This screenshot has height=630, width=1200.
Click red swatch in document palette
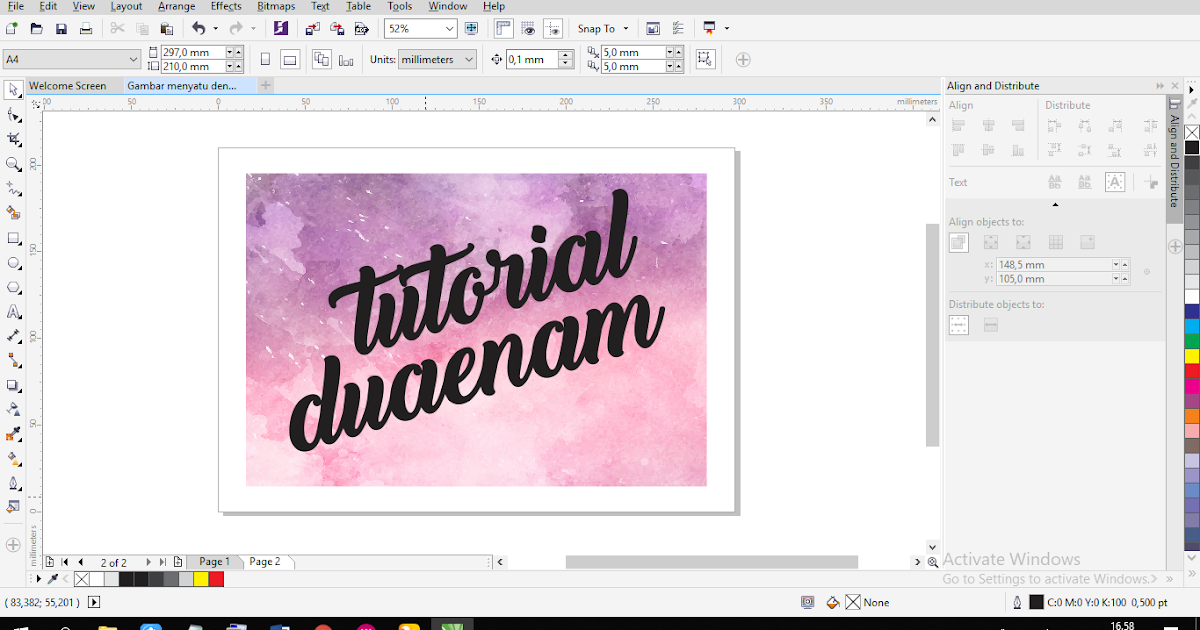[216, 579]
